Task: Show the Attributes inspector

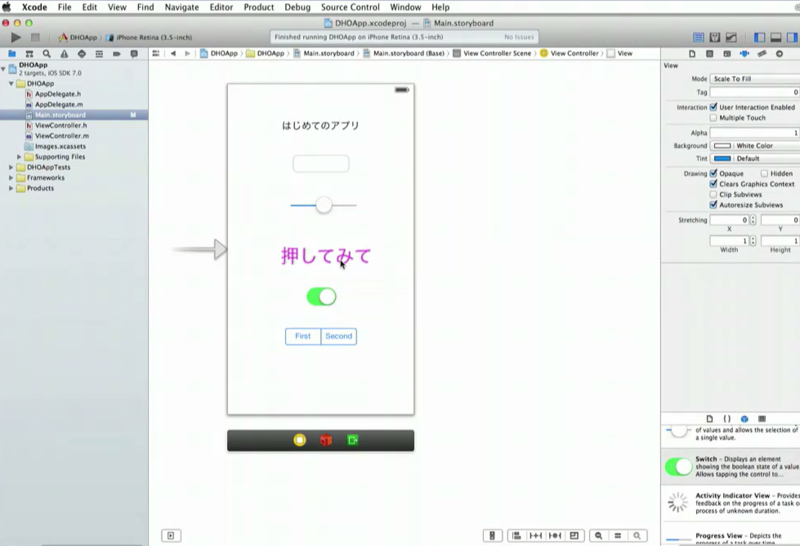Action: pyautogui.click(x=744, y=54)
